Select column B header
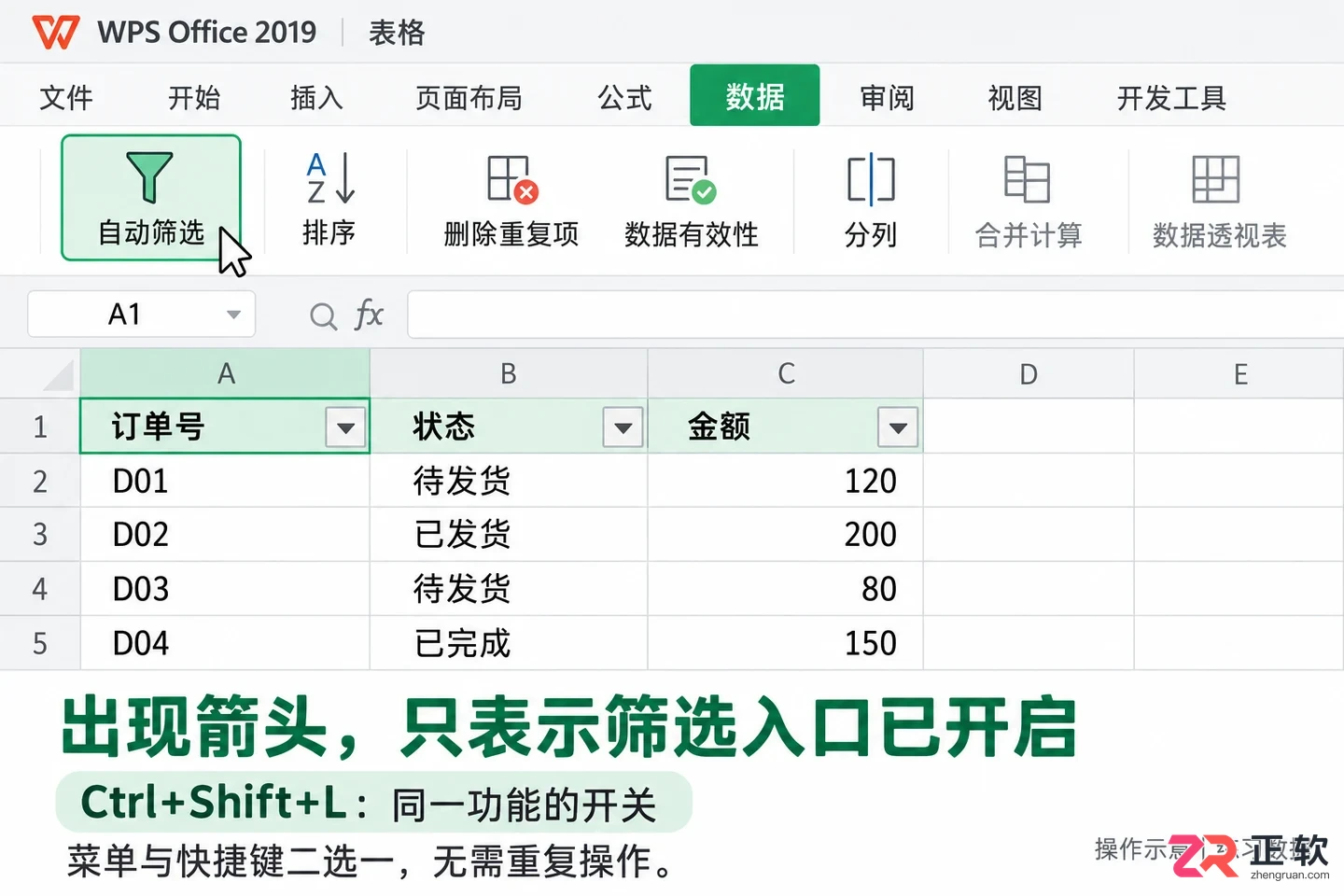The width and height of the screenshot is (1344, 896). 509,374
